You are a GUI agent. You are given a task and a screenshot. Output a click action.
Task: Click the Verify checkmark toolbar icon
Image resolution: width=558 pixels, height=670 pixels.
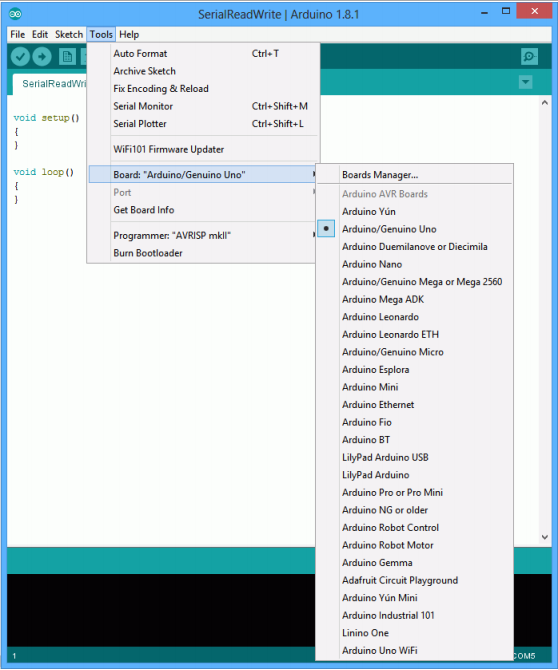pos(20,56)
